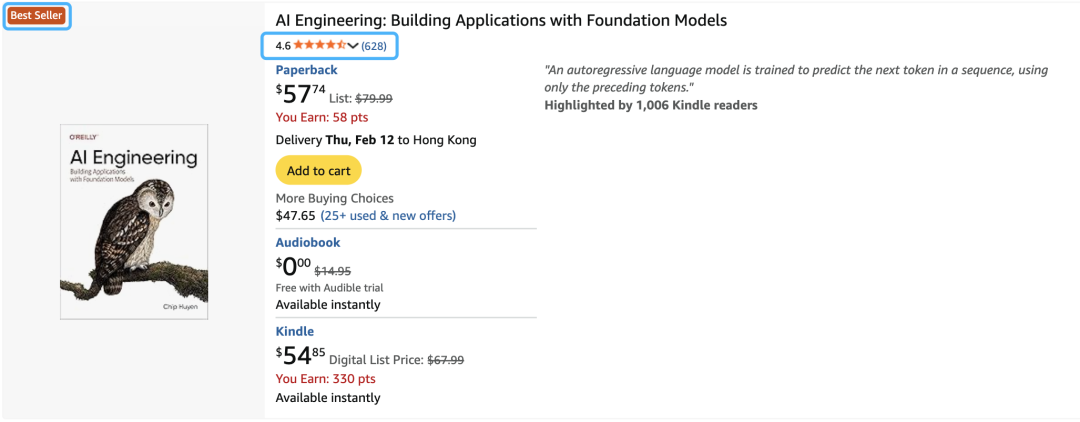This screenshot has width=1080, height=422.
Task: Click the AI Engineering book cover thumbnail
Action: pyautogui.click(x=134, y=222)
